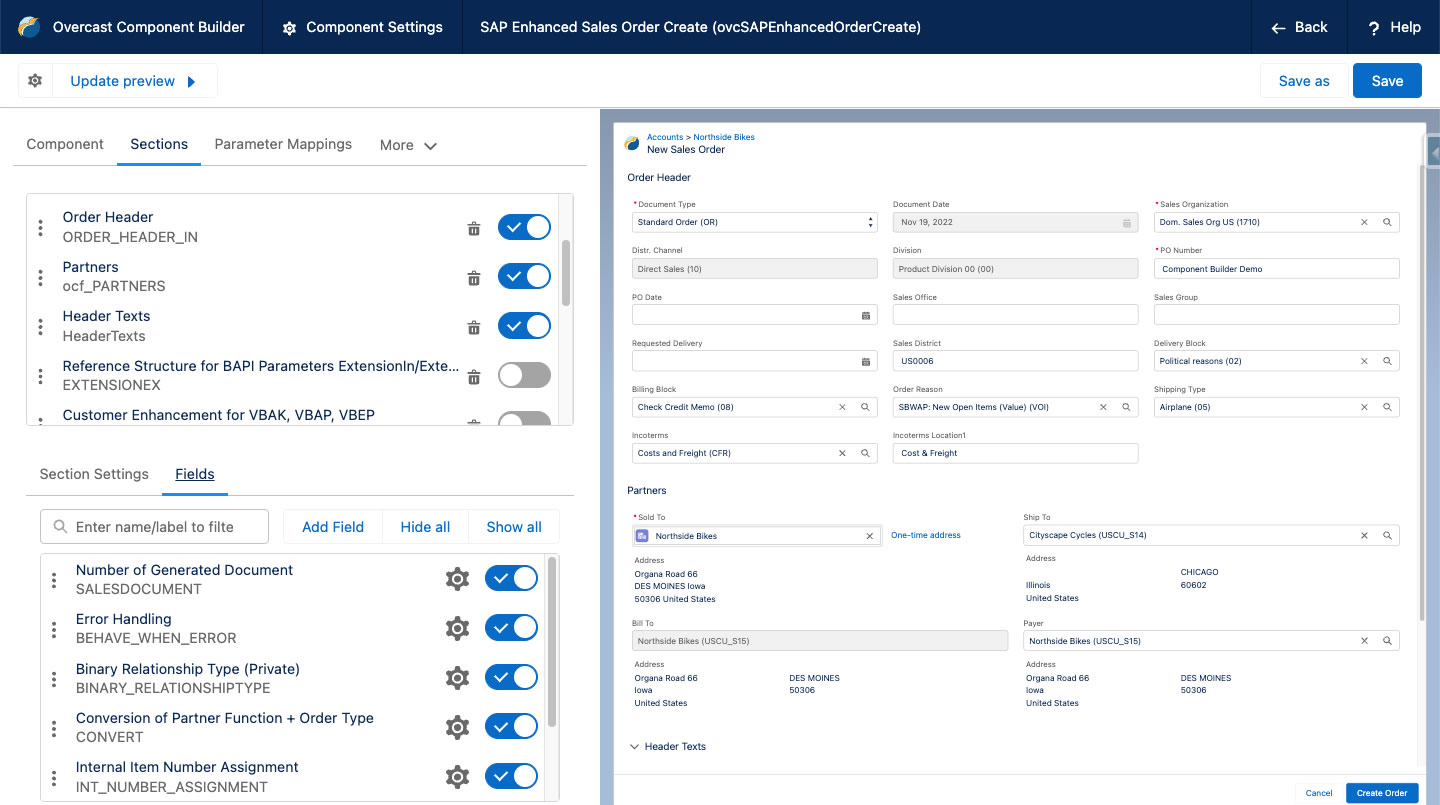Click the Hide all button
Image resolution: width=1440 pixels, height=805 pixels.
tap(425, 527)
